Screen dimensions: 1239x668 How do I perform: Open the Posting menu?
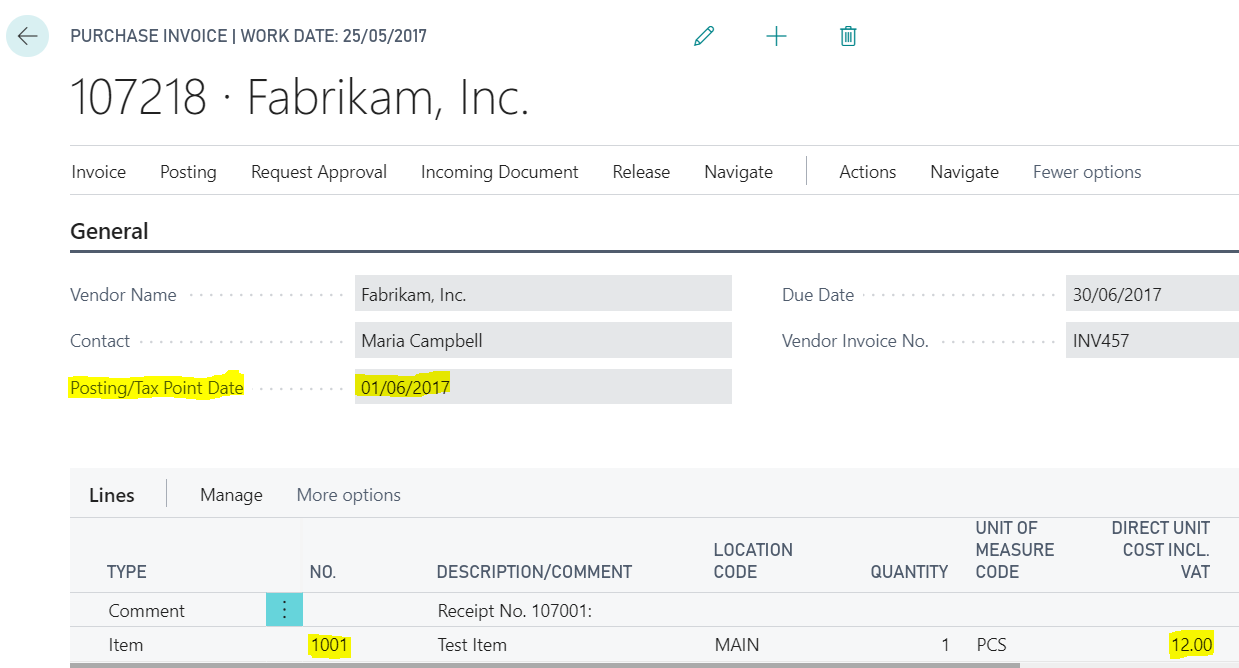pyautogui.click(x=188, y=172)
